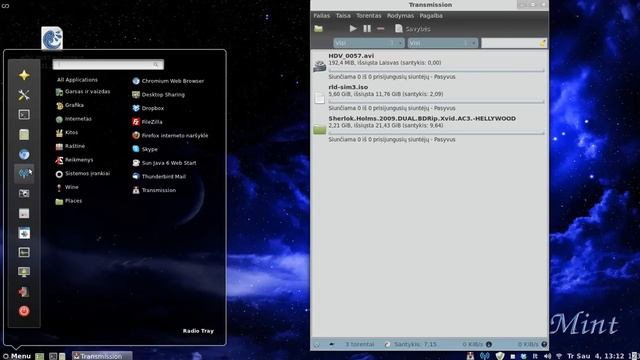The image size is (640, 360).
Task: Click the HDV_0057.avi video file icon
Action: [x=320, y=66]
